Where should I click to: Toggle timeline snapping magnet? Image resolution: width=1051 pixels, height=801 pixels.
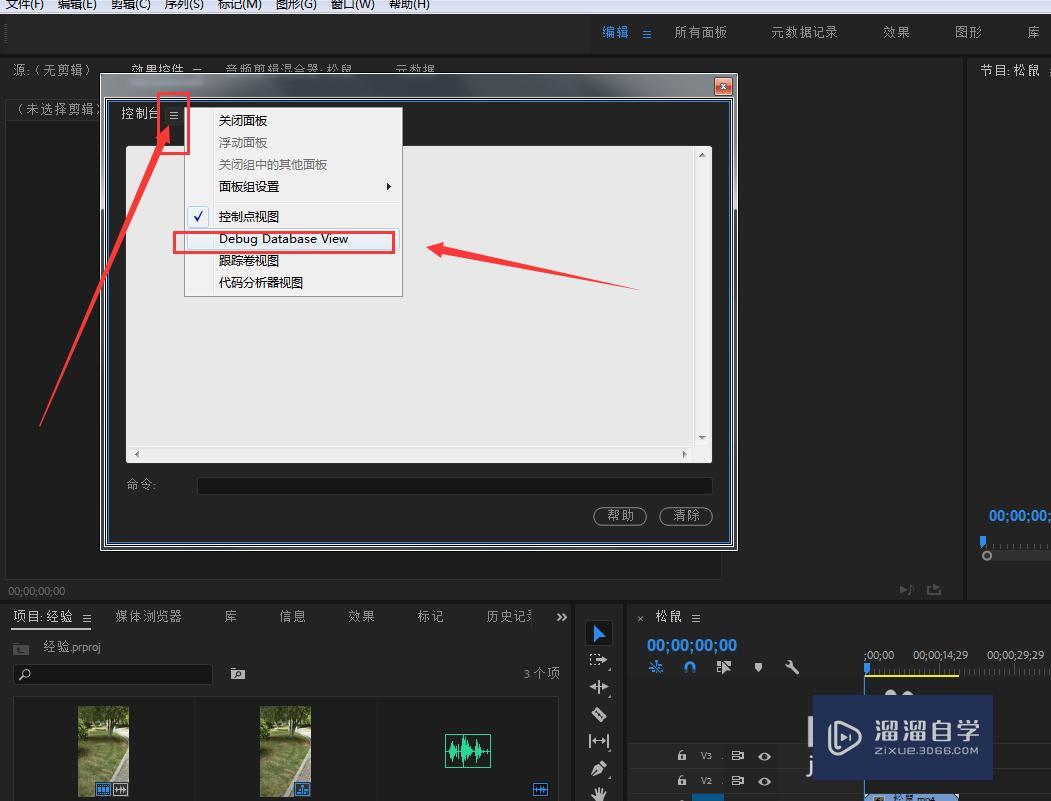tap(689, 667)
